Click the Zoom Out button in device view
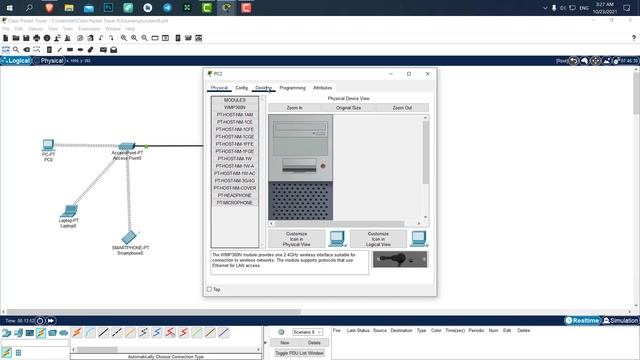The width and height of the screenshot is (640, 360). click(x=402, y=108)
